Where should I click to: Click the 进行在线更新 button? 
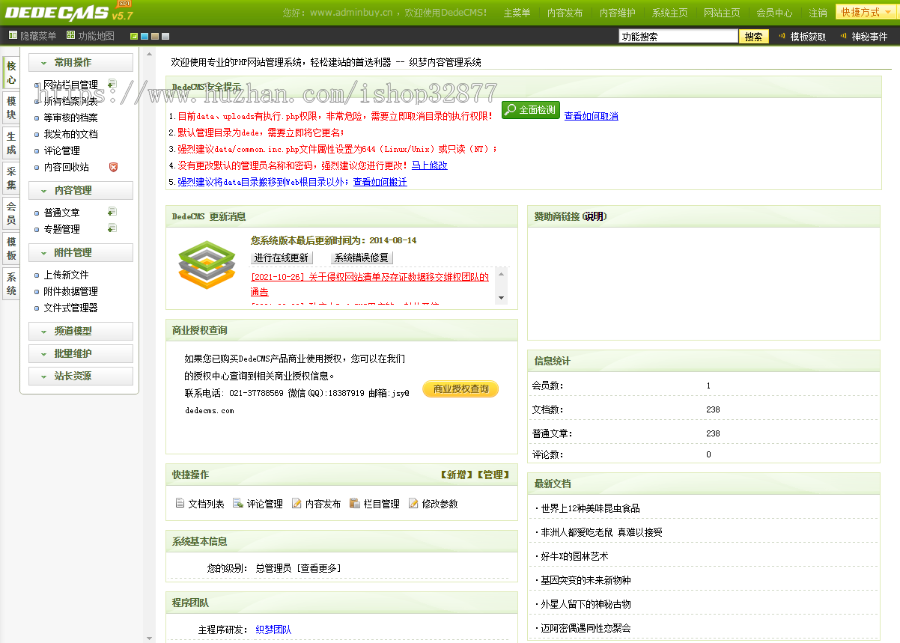tap(281, 258)
